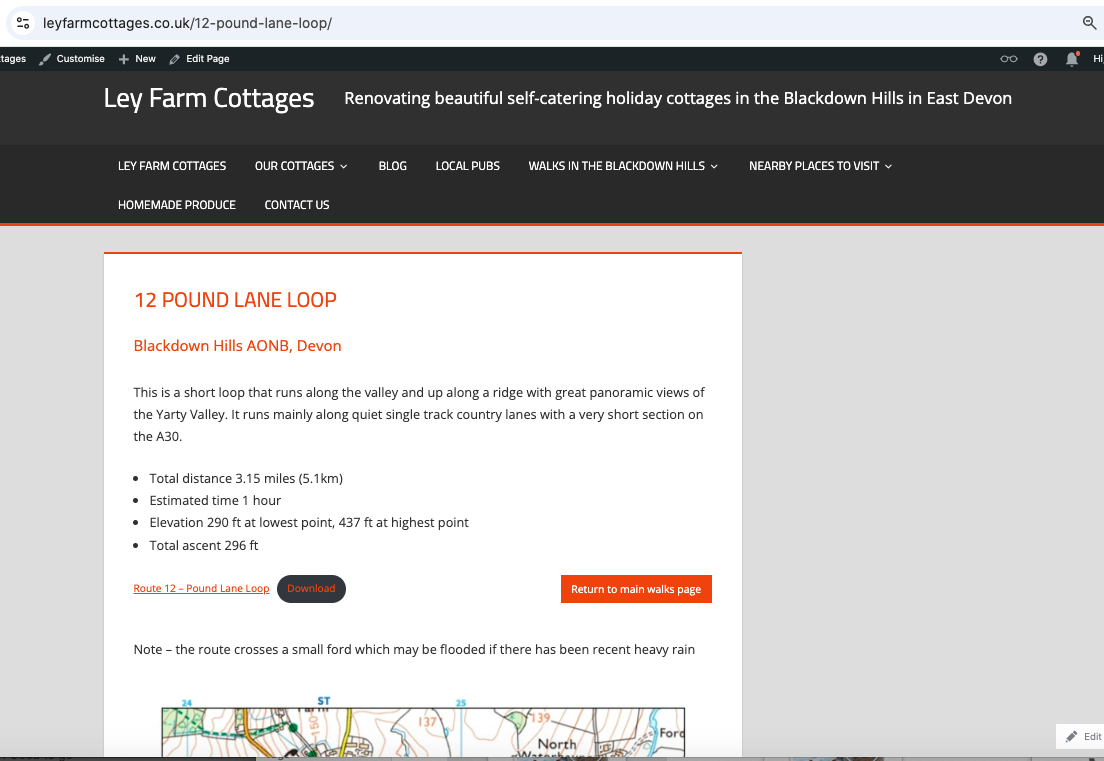Go to the Local Pubs page
Viewport: 1104px width, 761px height.
click(x=467, y=166)
